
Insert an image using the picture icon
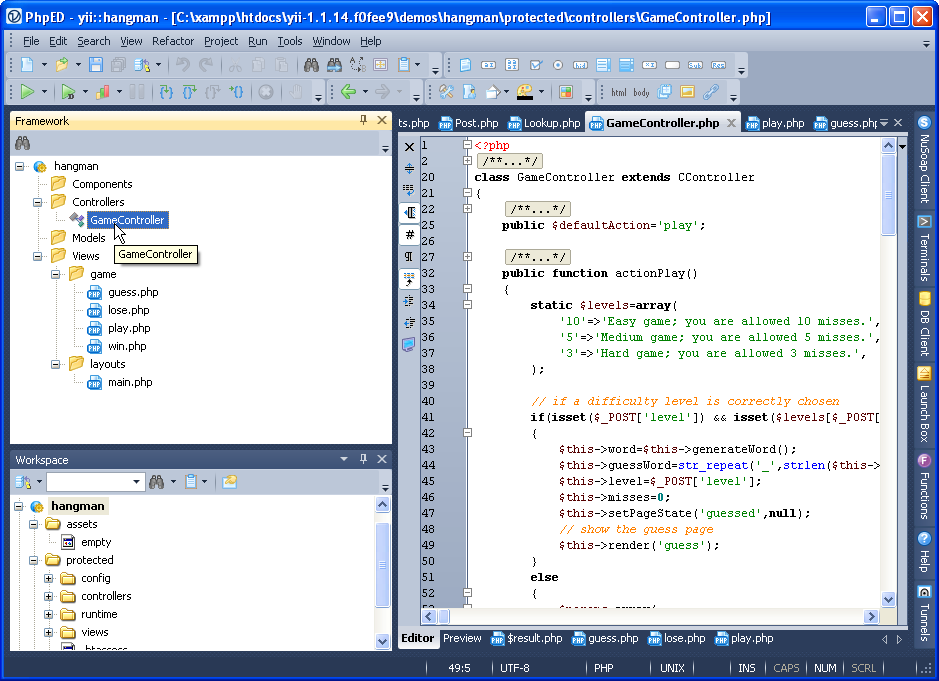[687, 92]
